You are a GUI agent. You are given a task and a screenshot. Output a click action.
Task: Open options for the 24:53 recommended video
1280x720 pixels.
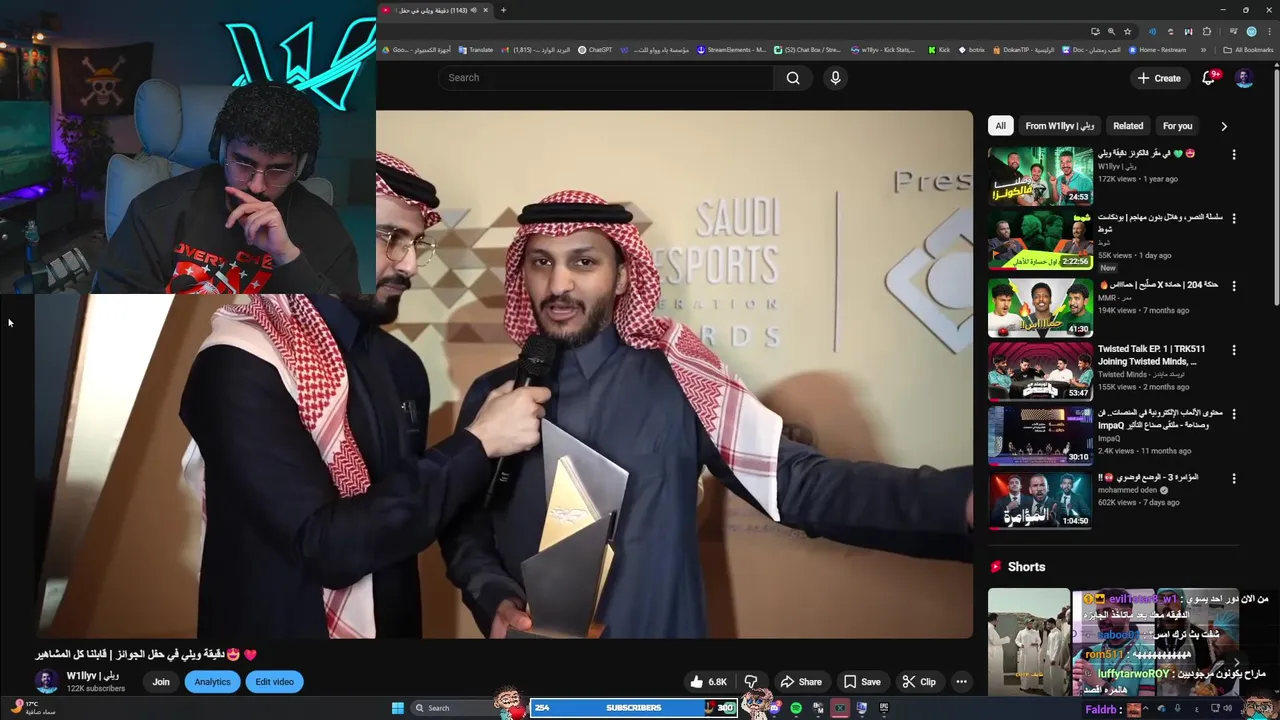(x=1234, y=155)
